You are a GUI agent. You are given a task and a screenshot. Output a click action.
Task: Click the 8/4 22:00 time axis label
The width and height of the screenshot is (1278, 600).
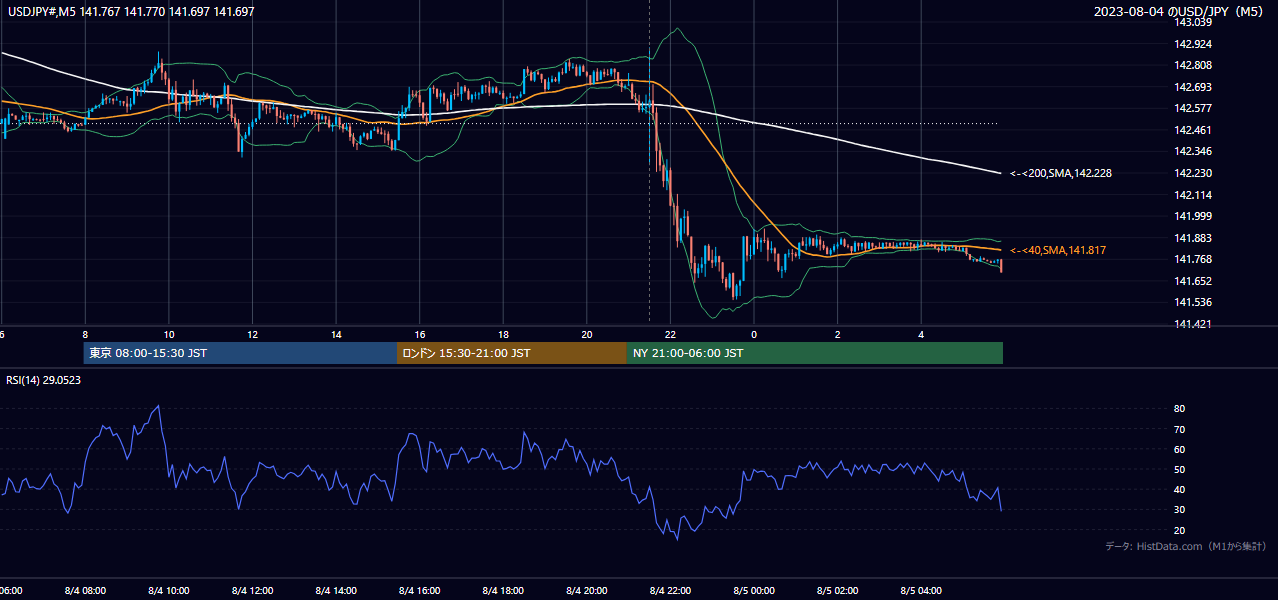(669, 591)
